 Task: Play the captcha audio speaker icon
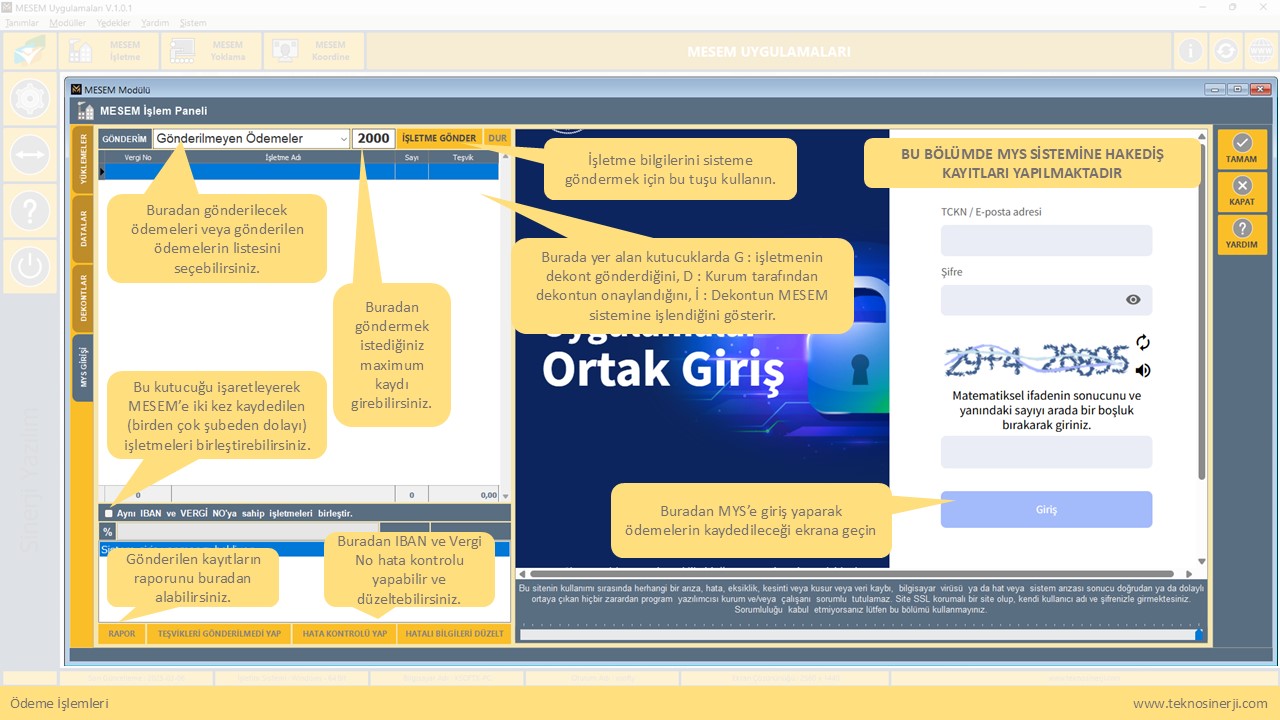click(x=1142, y=370)
